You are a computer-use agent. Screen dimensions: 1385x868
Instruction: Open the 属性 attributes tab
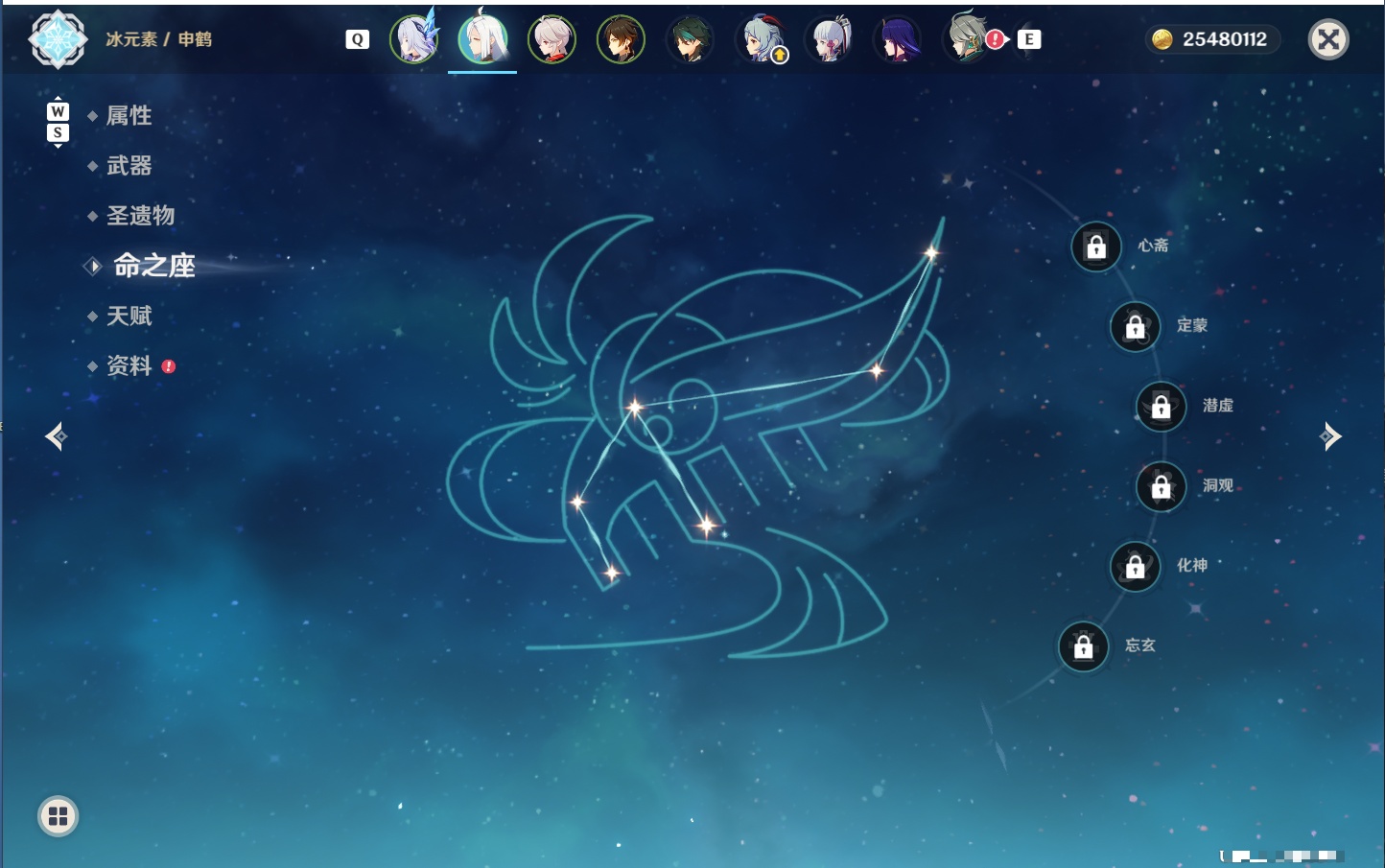click(x=129, y=116)
